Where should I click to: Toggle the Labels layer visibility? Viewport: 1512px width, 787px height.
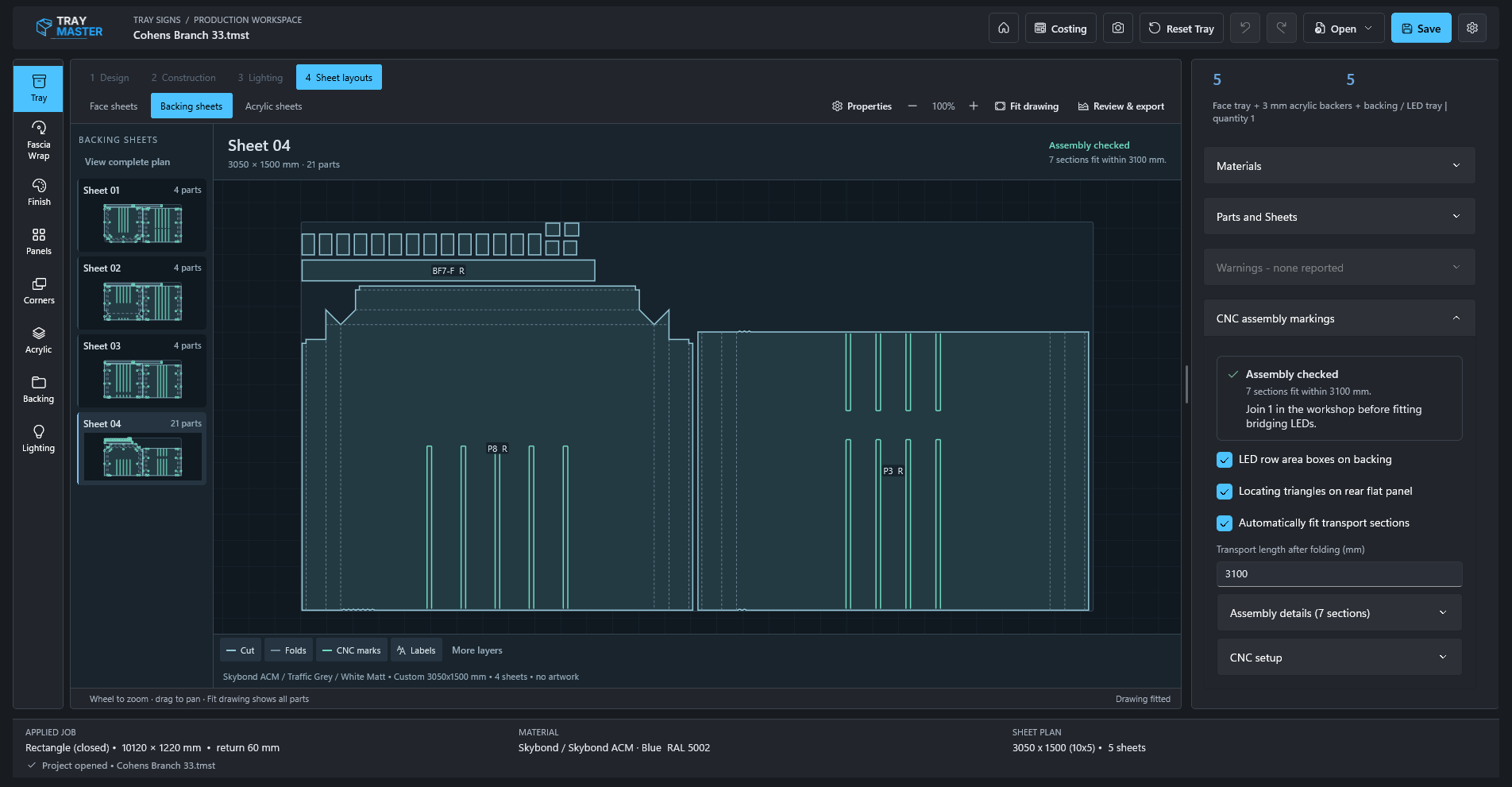pos(416,650)
